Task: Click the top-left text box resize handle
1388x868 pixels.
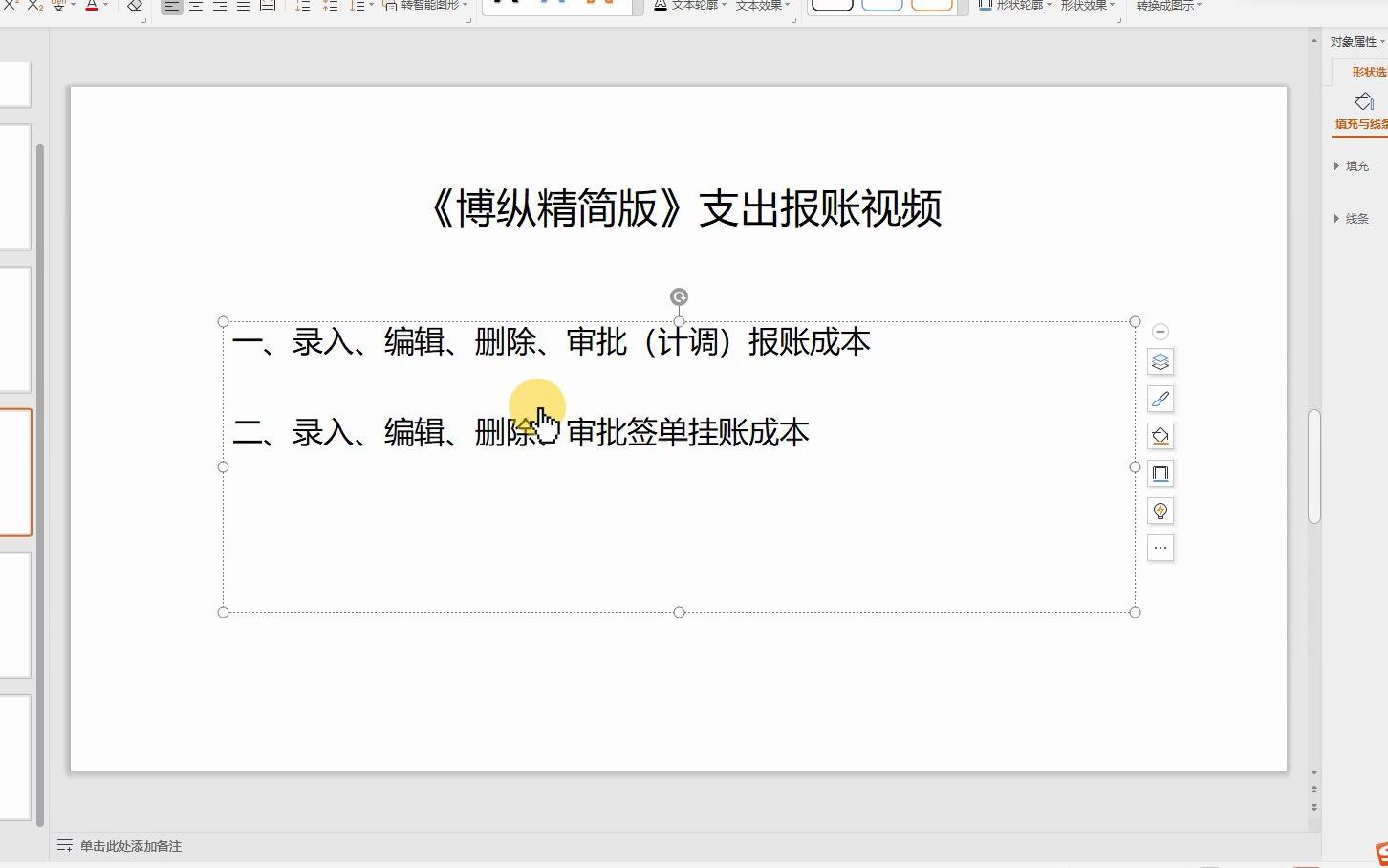Action: click(x=224, y=322)
